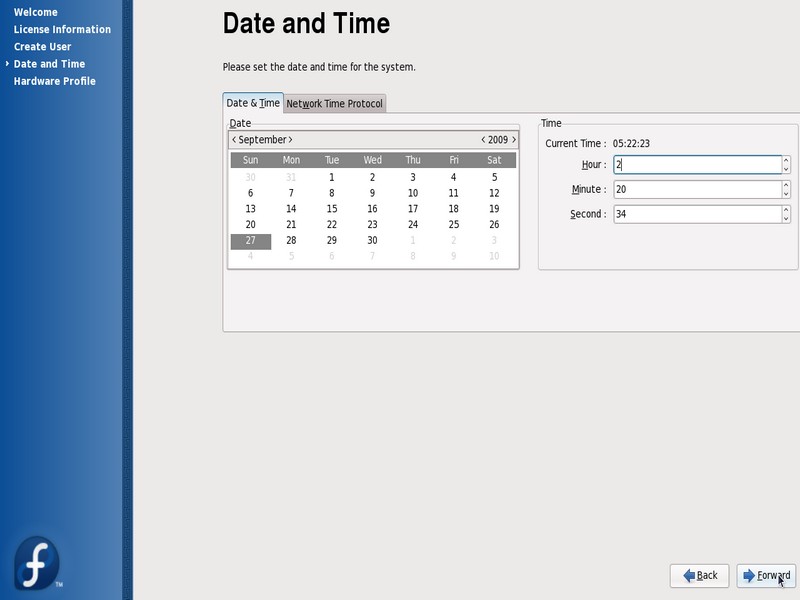This screenshot has width=800, height=600.
Task: Click the Fedora logo in the sidebar
Action: point(37,562)
